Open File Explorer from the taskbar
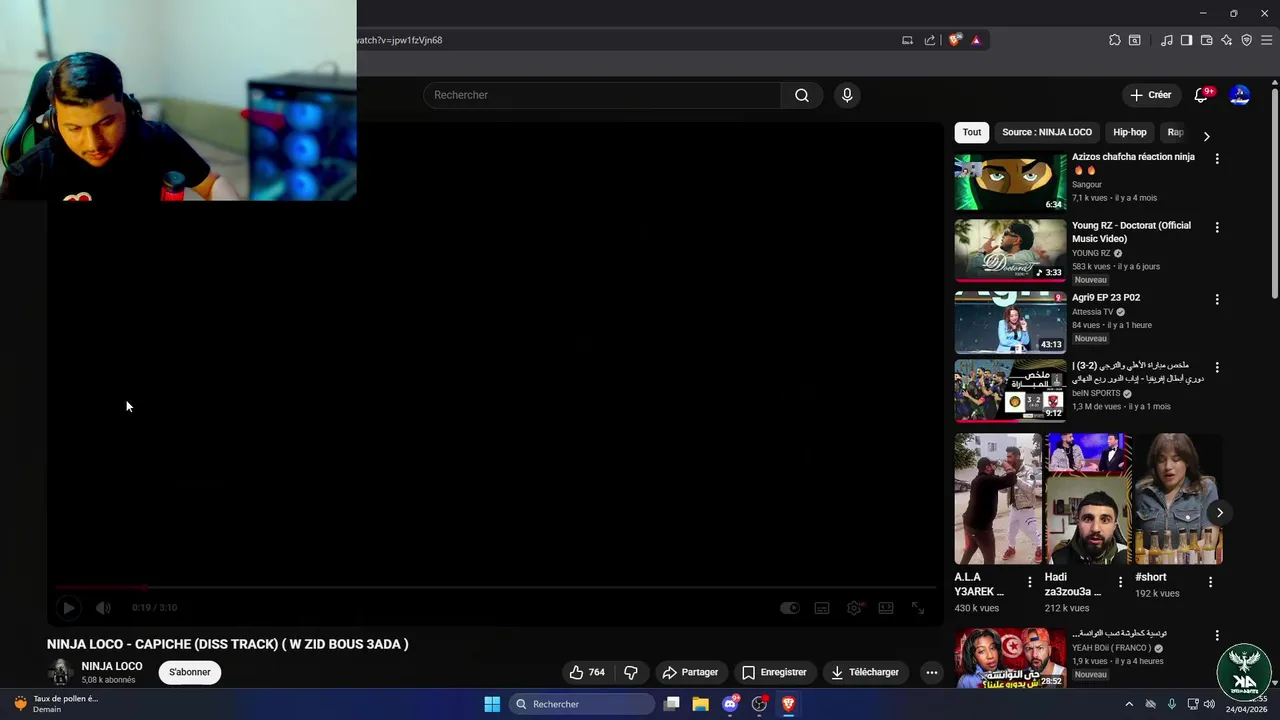Image resolution: width=1280 pixels, height=720 pixels. click(x=700, y=704)
